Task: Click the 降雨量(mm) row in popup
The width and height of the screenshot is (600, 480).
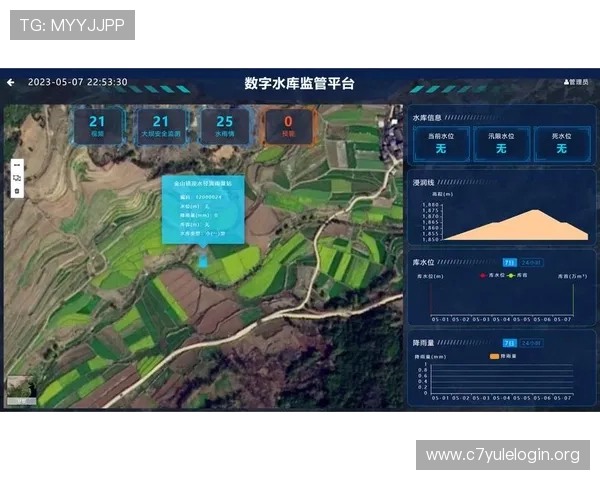Action: [x=199, y=215]
